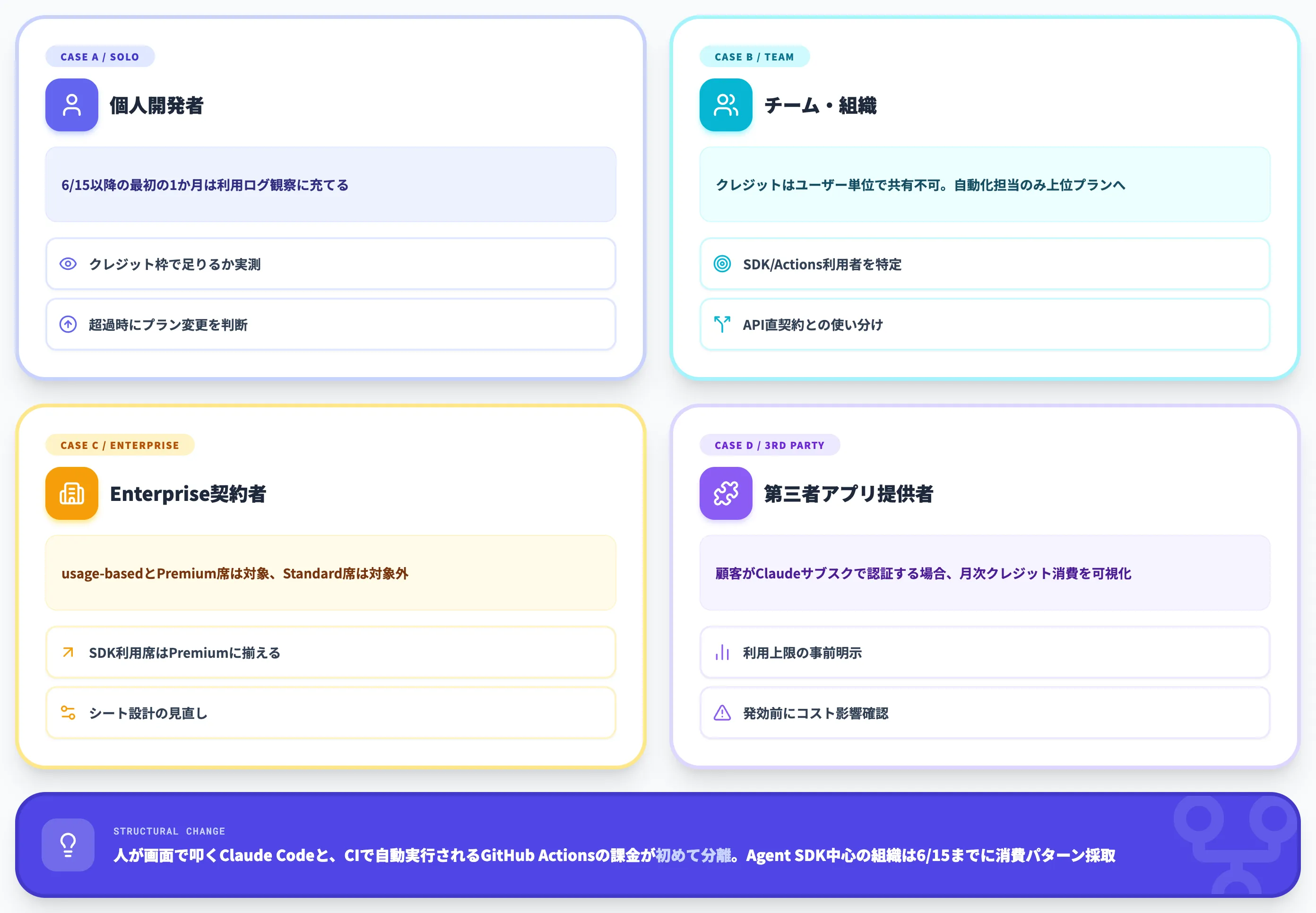This screenshot has height=913, width=1316.
Task: Click the warning triangle icon in 発効前にコスト影響確認 row
Action: [722, 713]
